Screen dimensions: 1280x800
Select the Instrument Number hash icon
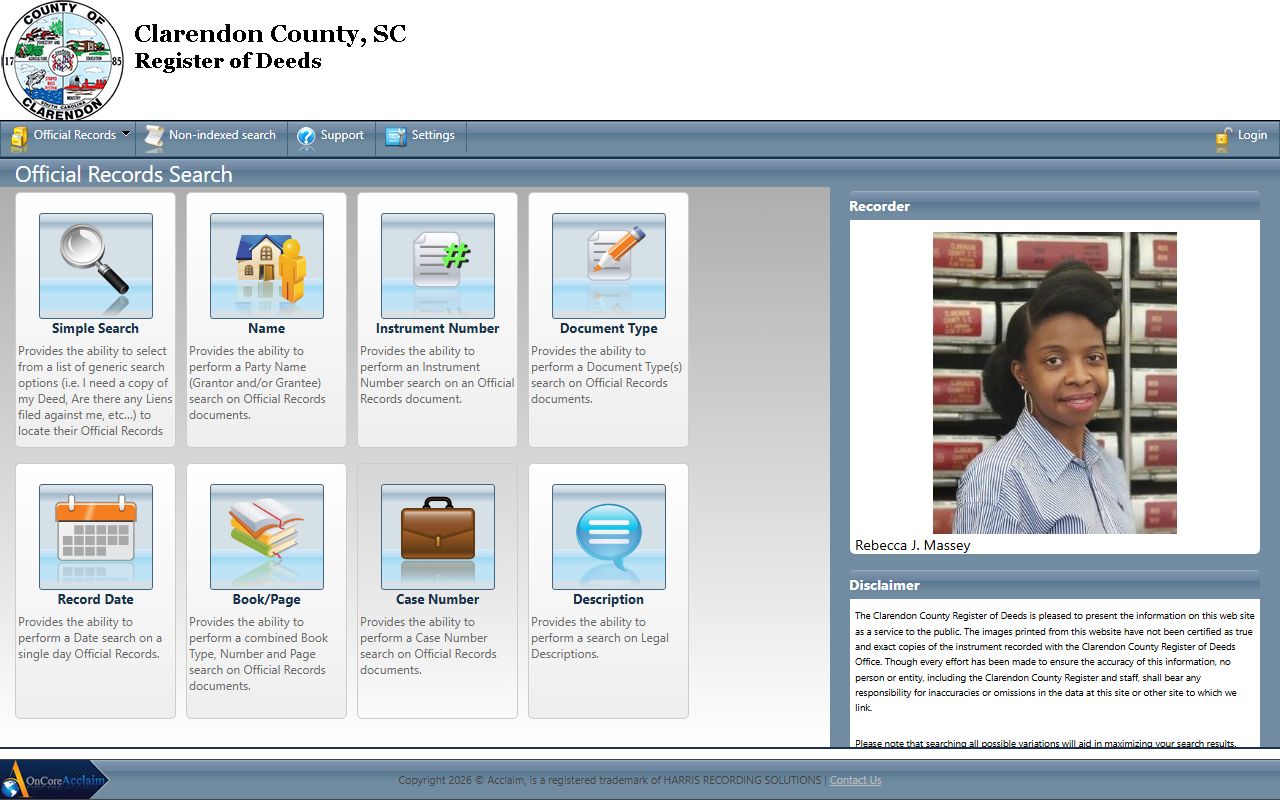438,266
